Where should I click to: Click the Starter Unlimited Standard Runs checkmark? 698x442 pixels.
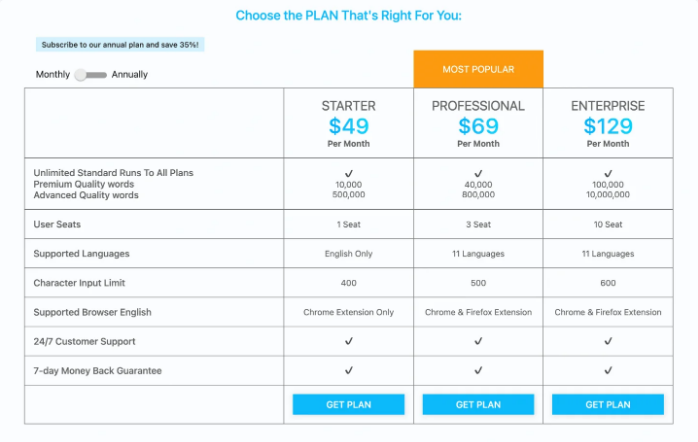pyautogui.click(x=348, y=173)
